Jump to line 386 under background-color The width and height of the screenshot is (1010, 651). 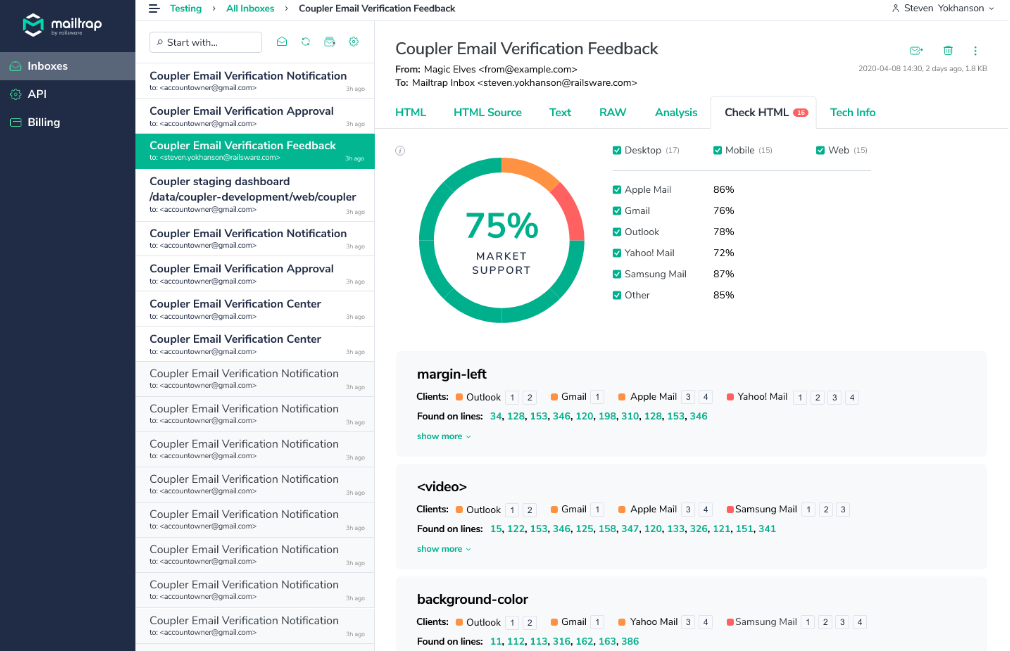[x=630, y=642]
